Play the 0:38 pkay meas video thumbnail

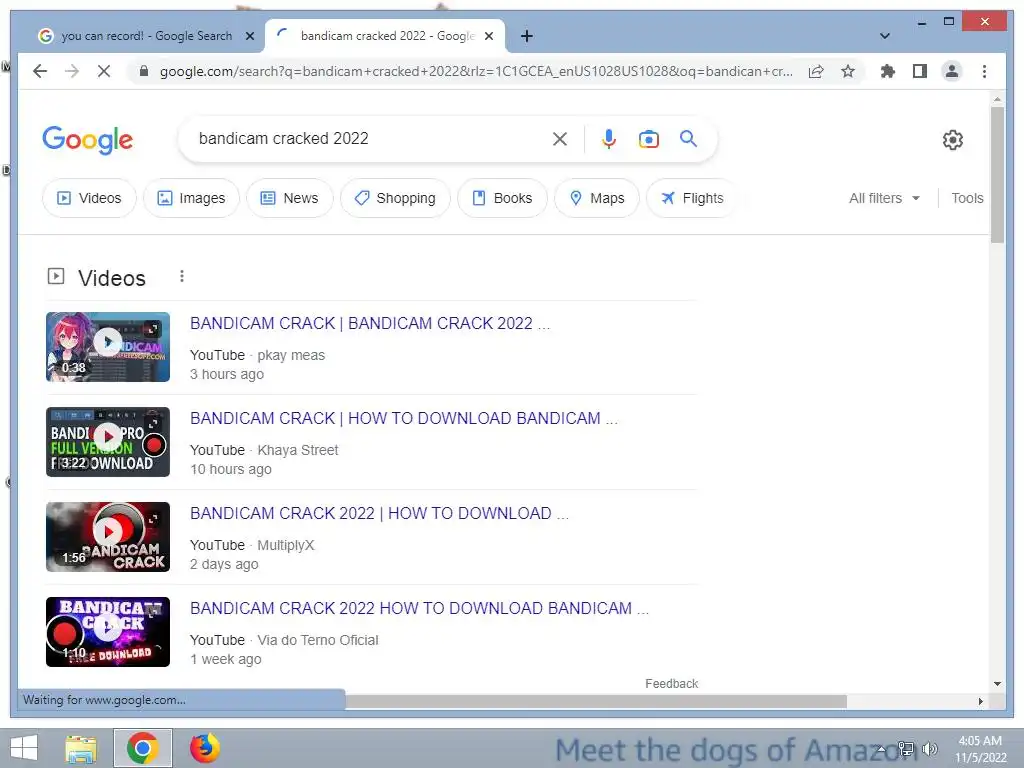(108, 347)
